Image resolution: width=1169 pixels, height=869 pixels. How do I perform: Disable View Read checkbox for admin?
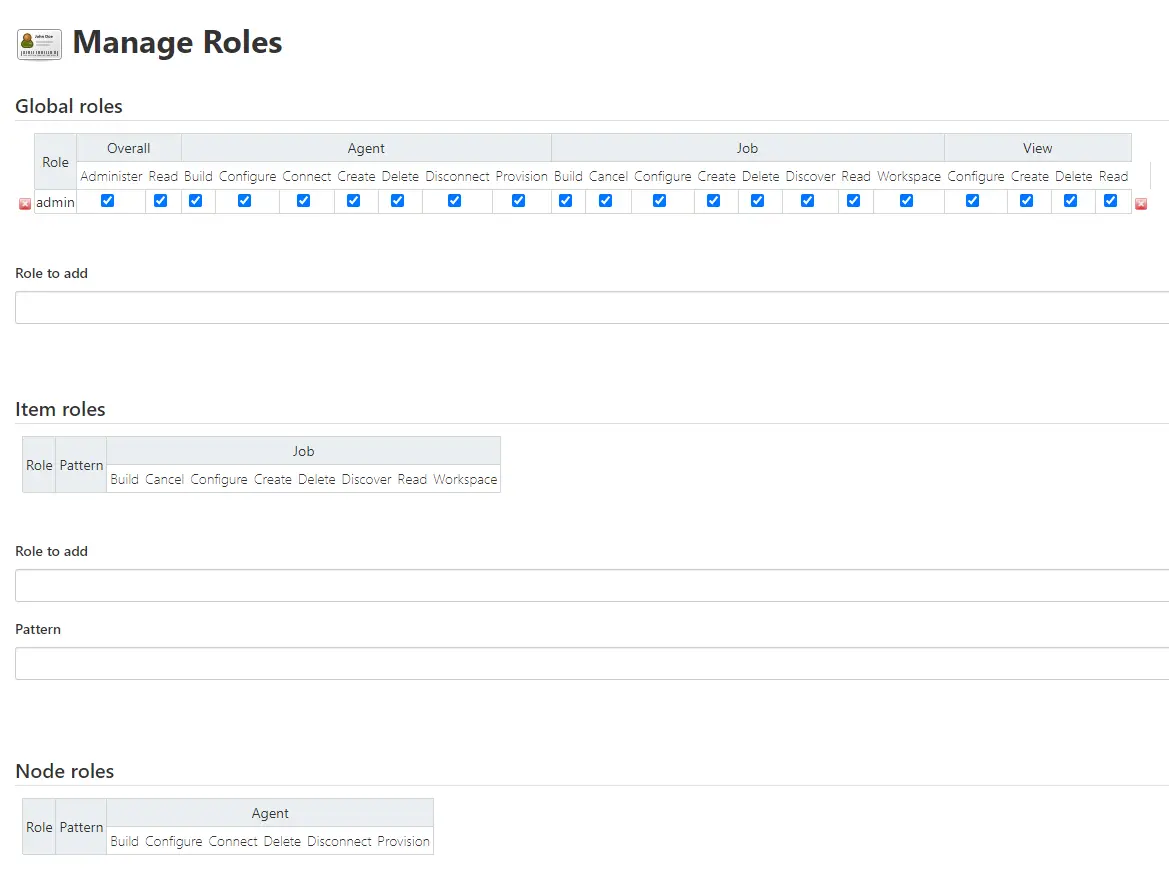point(1111,201)
